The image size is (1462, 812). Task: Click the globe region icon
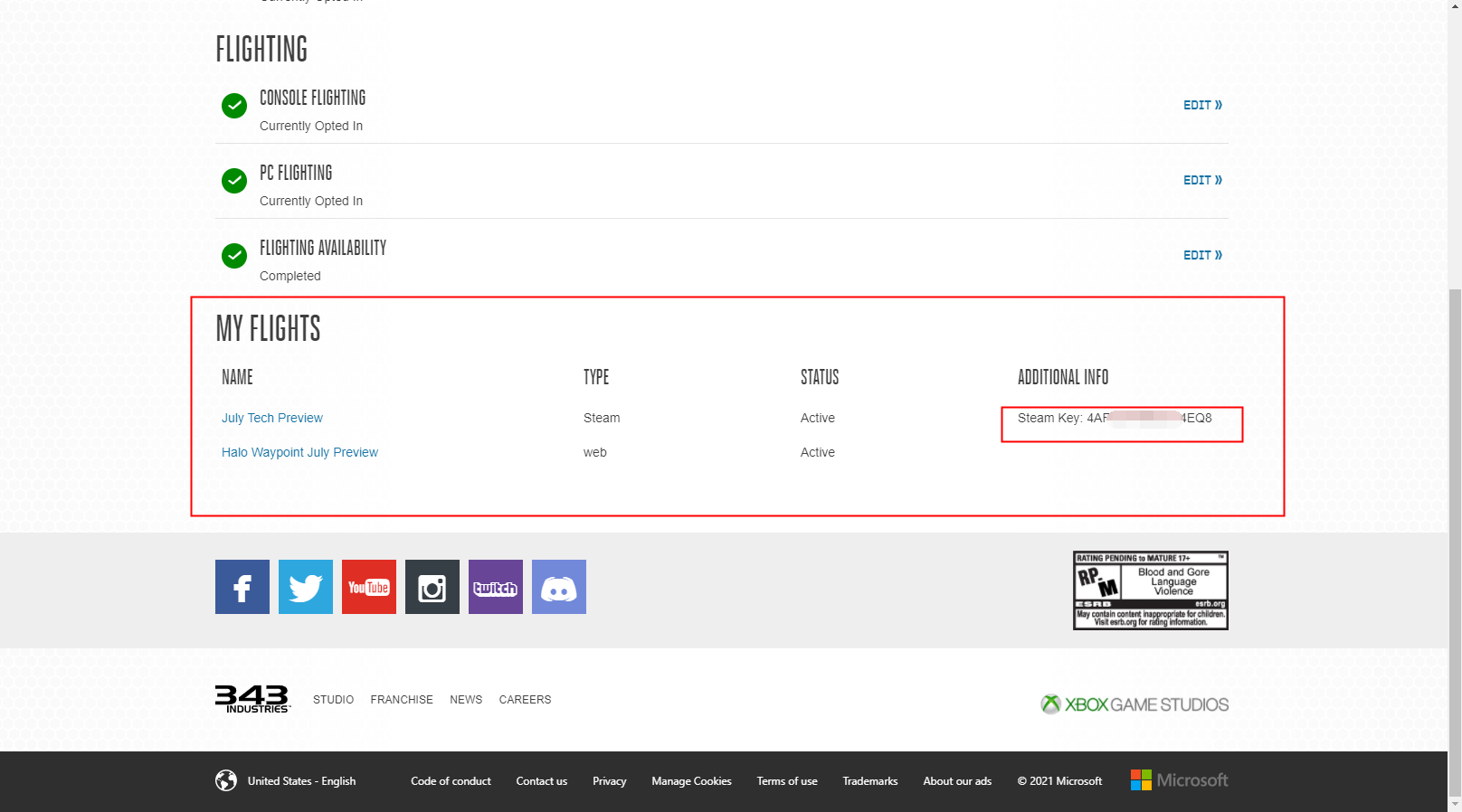click(x=226, y=780)
